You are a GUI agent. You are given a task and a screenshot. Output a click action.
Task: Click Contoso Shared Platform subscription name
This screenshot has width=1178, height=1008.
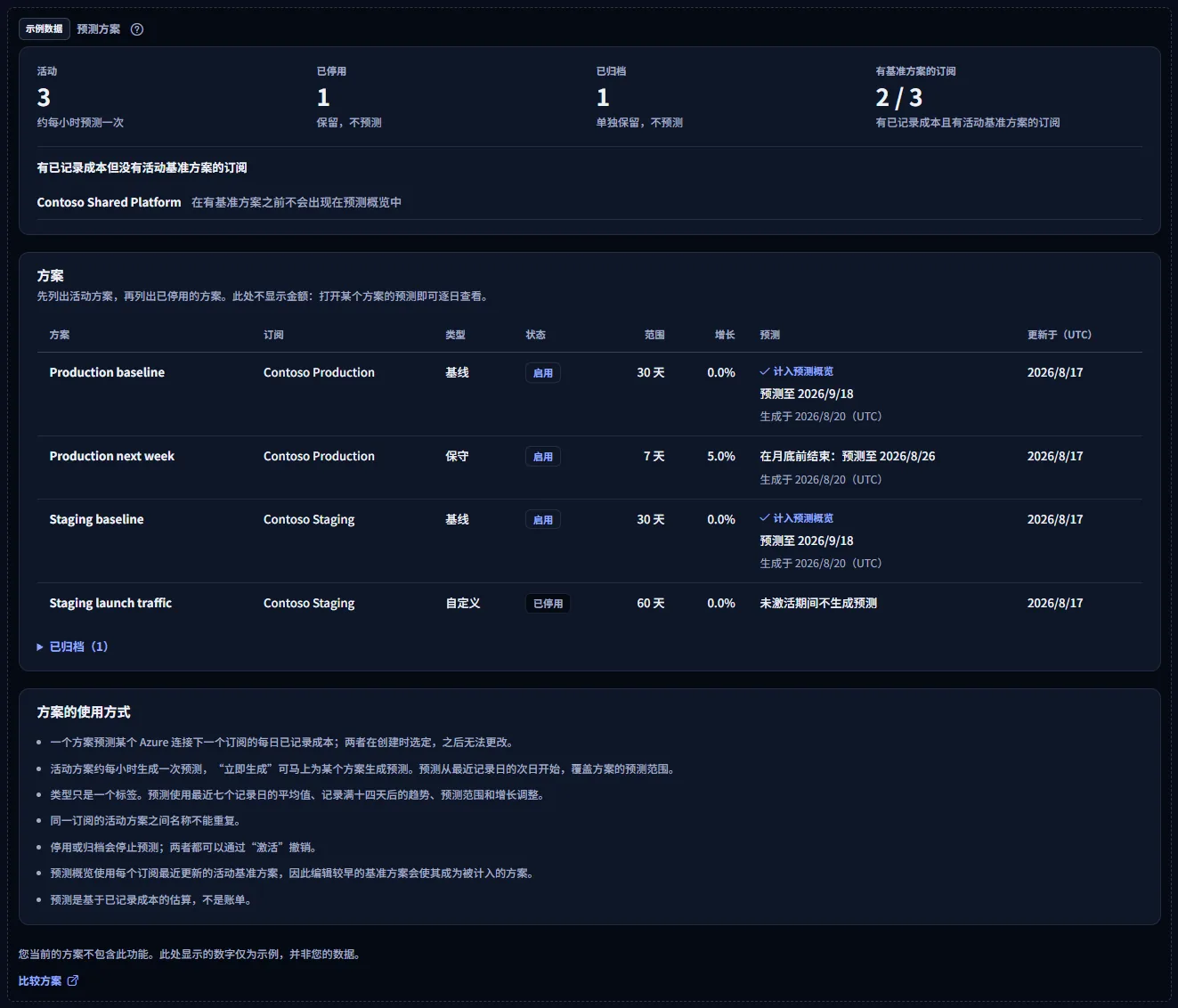[x=109, y=202]
